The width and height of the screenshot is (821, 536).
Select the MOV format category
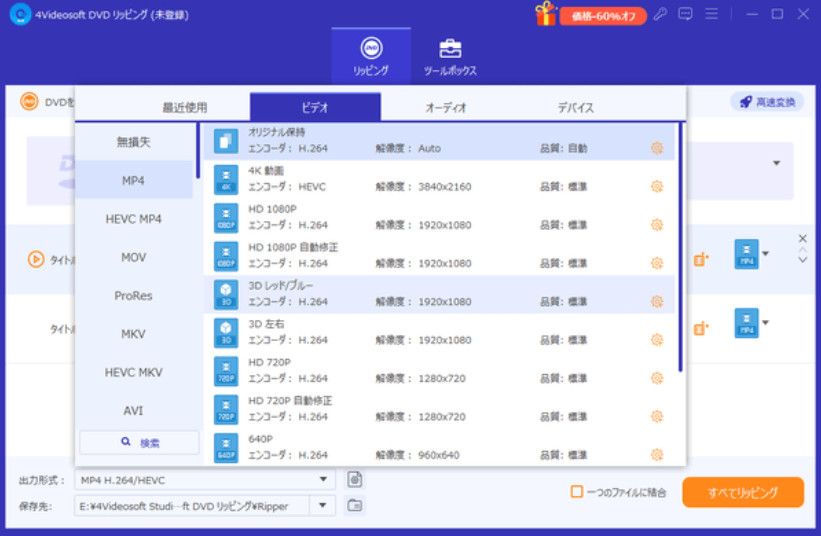click(x=134, y=257)
